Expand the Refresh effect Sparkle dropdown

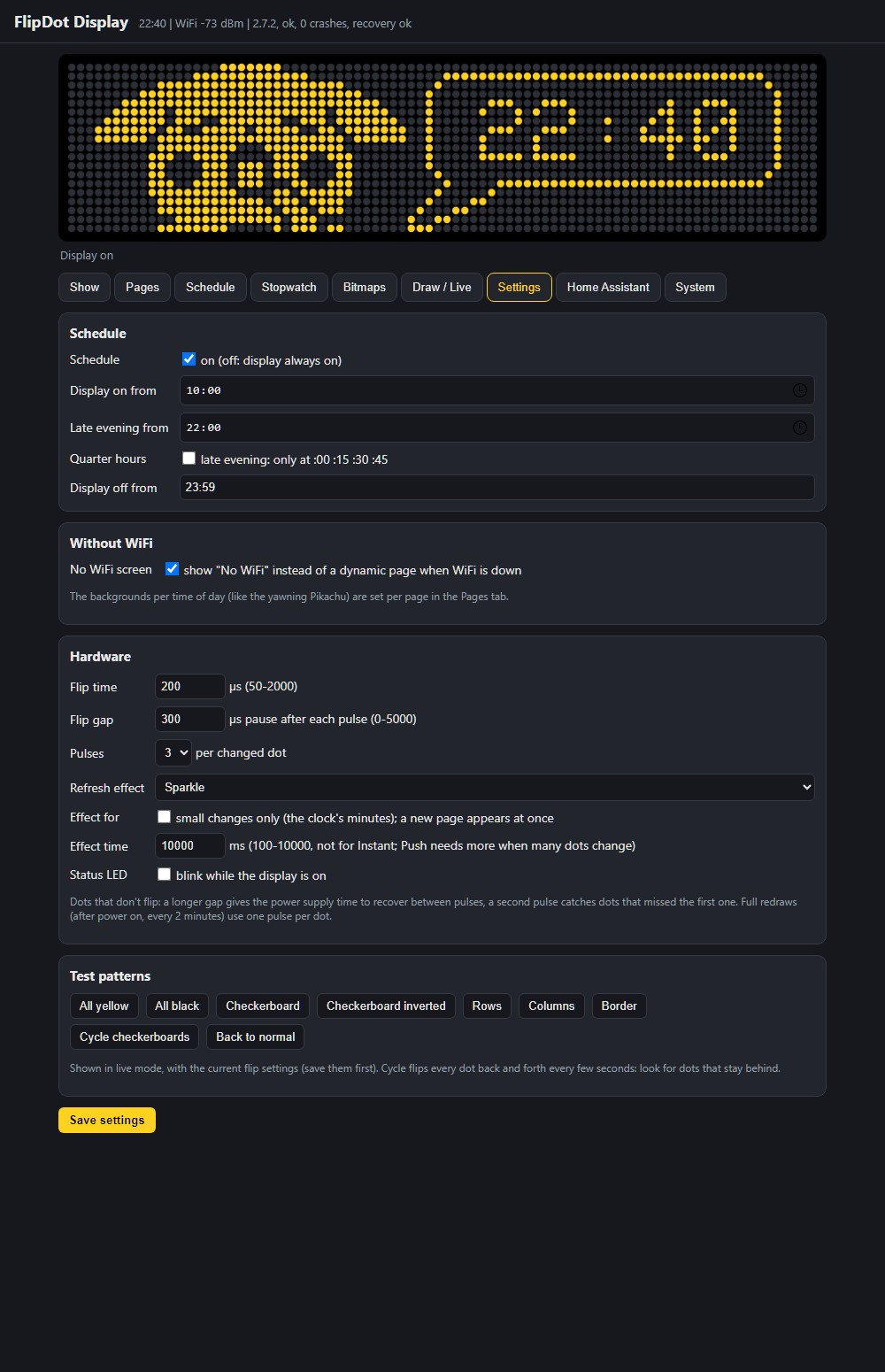pos(485,788)
